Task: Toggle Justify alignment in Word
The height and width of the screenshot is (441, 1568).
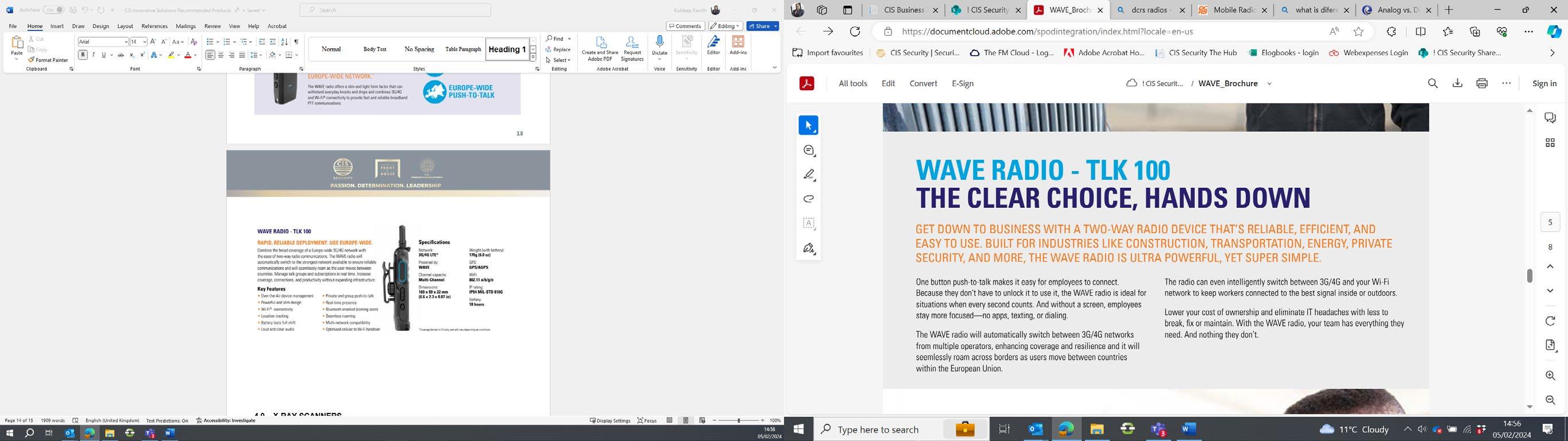Action: [242, 55]
